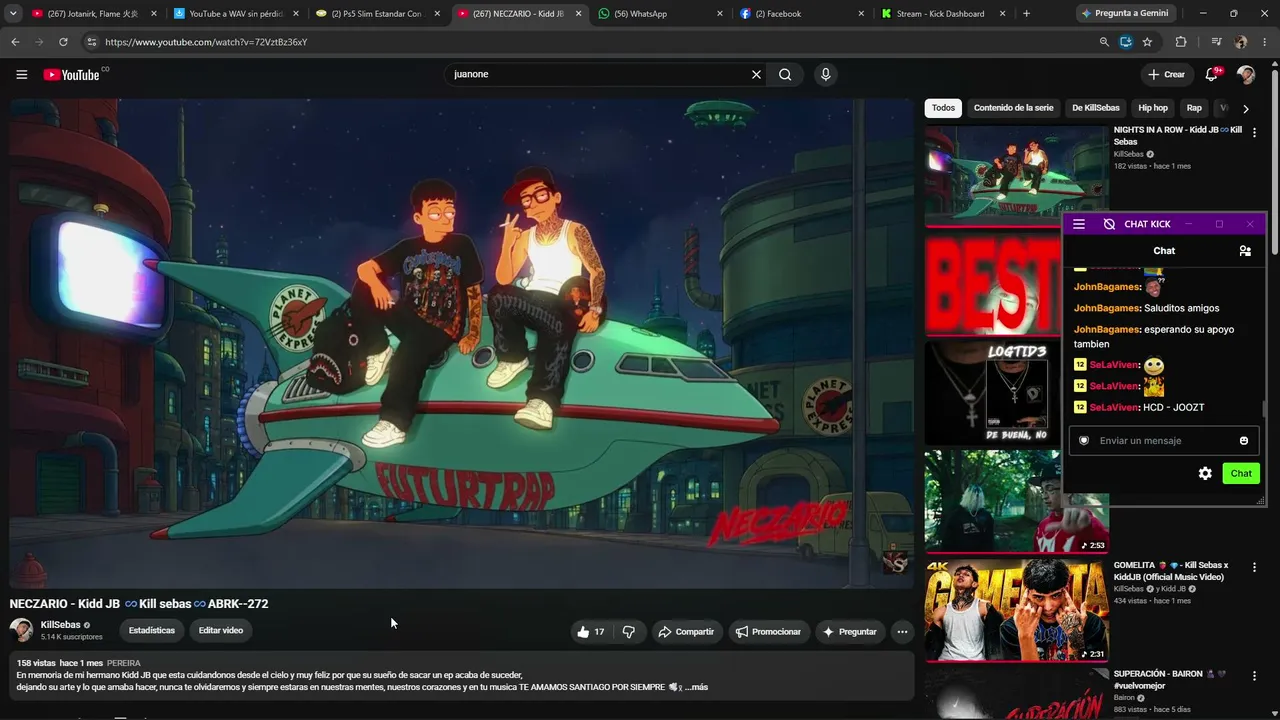Switch to the Ps5 Slim Estandar tab

click(377, 14)
